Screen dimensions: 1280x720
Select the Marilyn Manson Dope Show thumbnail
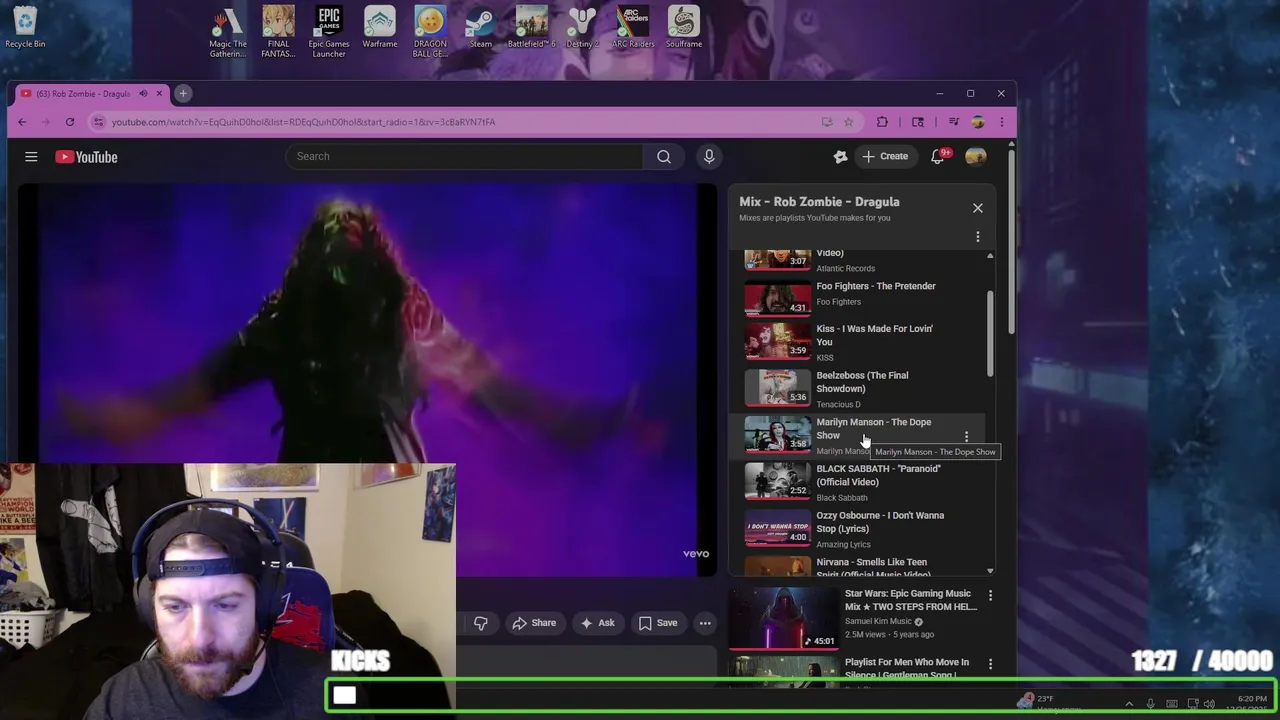(777, 434)
